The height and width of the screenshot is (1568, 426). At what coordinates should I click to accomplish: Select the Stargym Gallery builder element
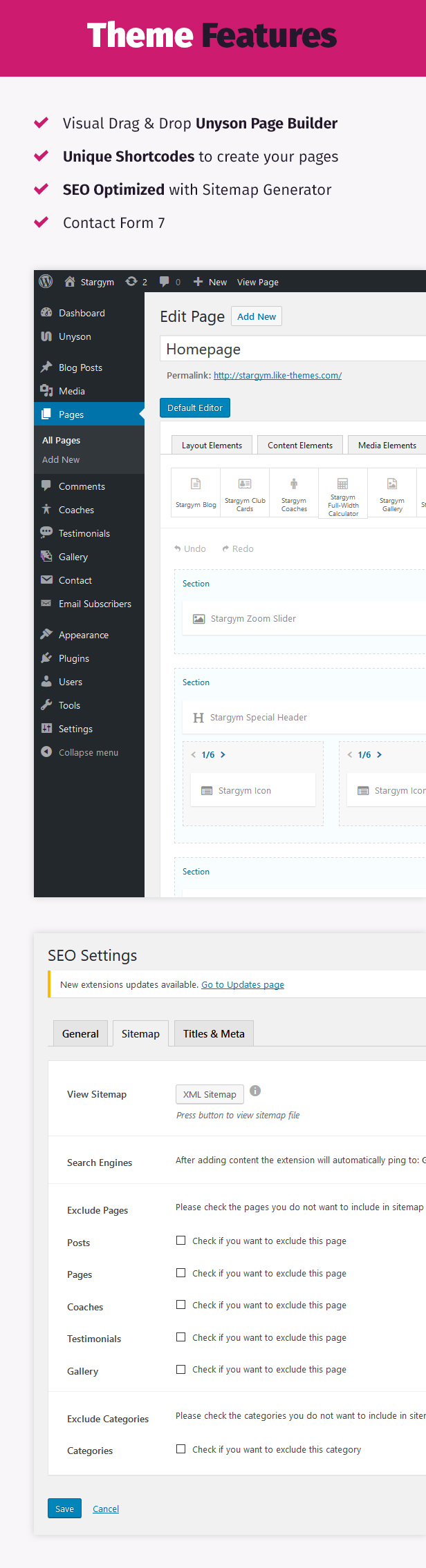click(392, 493)
